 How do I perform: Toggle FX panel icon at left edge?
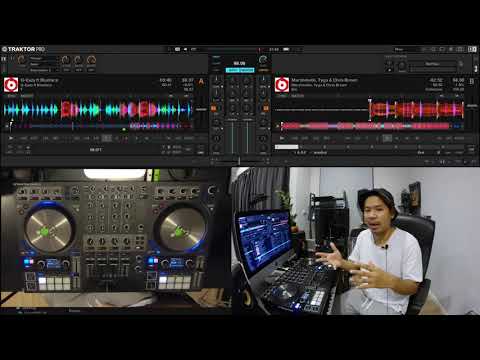click(x=4, y=59)
